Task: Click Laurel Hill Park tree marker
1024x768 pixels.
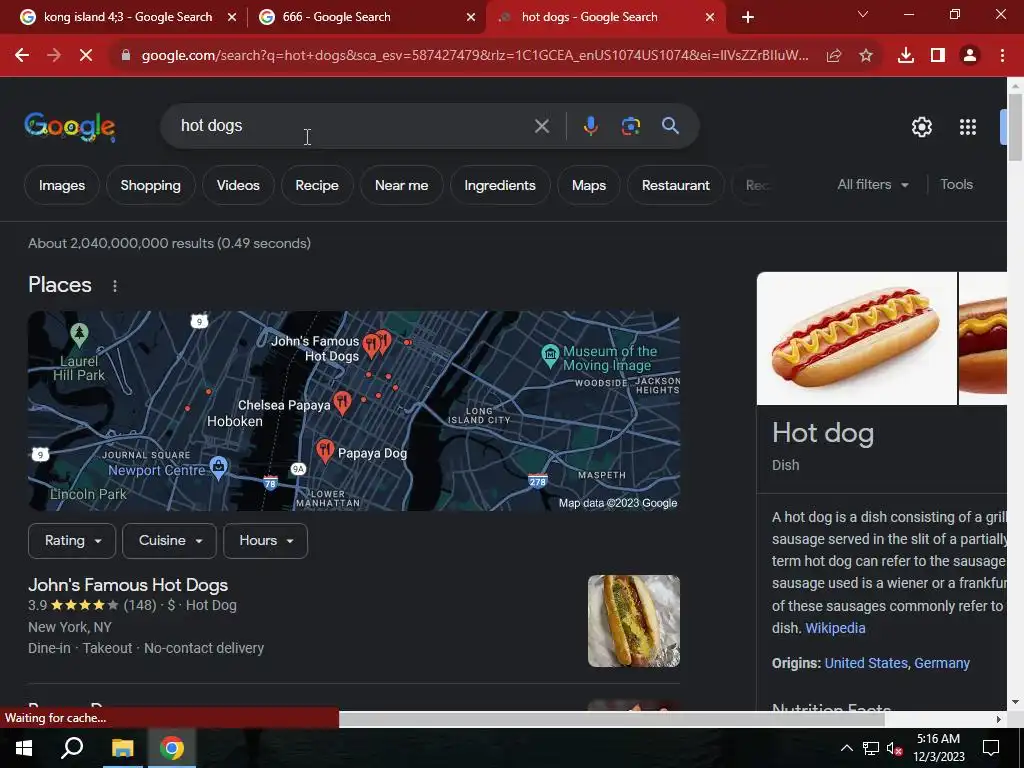Action: (79, 334)
